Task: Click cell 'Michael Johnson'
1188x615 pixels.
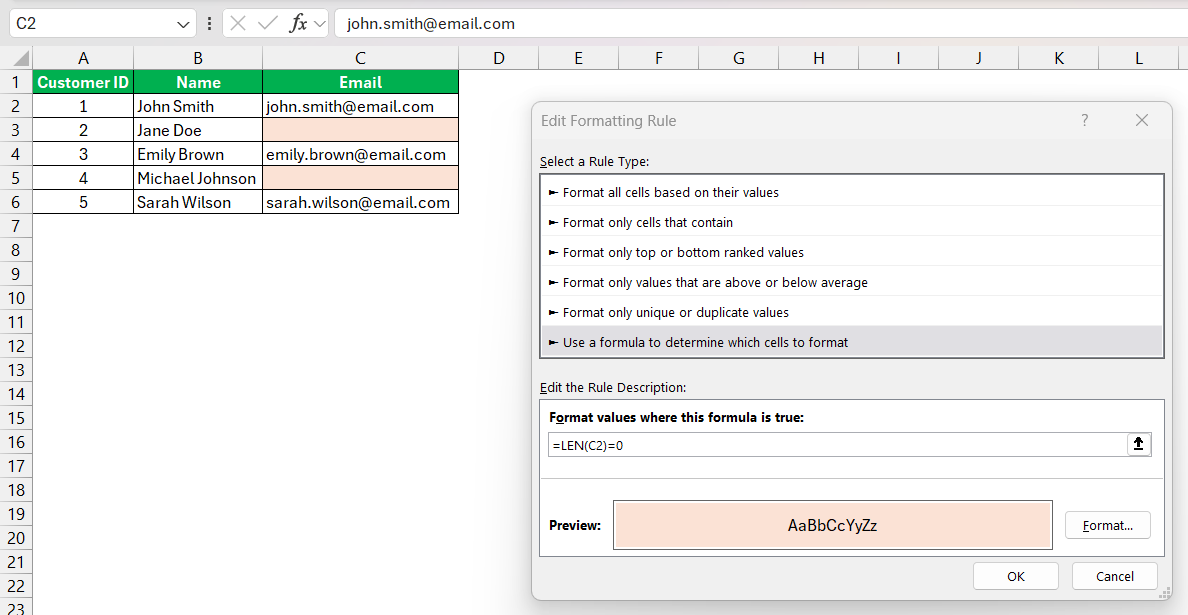Action: [x=198, y=178]
